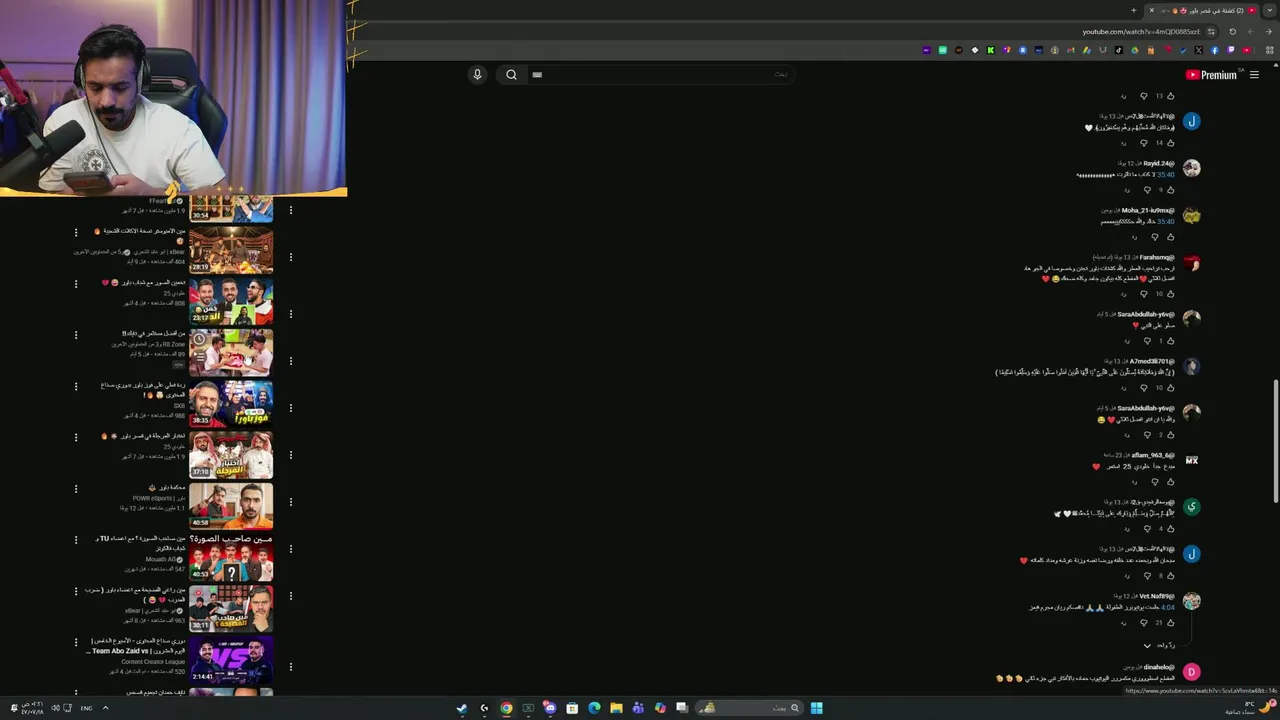Open the YouTube hamburger guide menu
The image size is (1280, 720).
(x=1254, y=75)
